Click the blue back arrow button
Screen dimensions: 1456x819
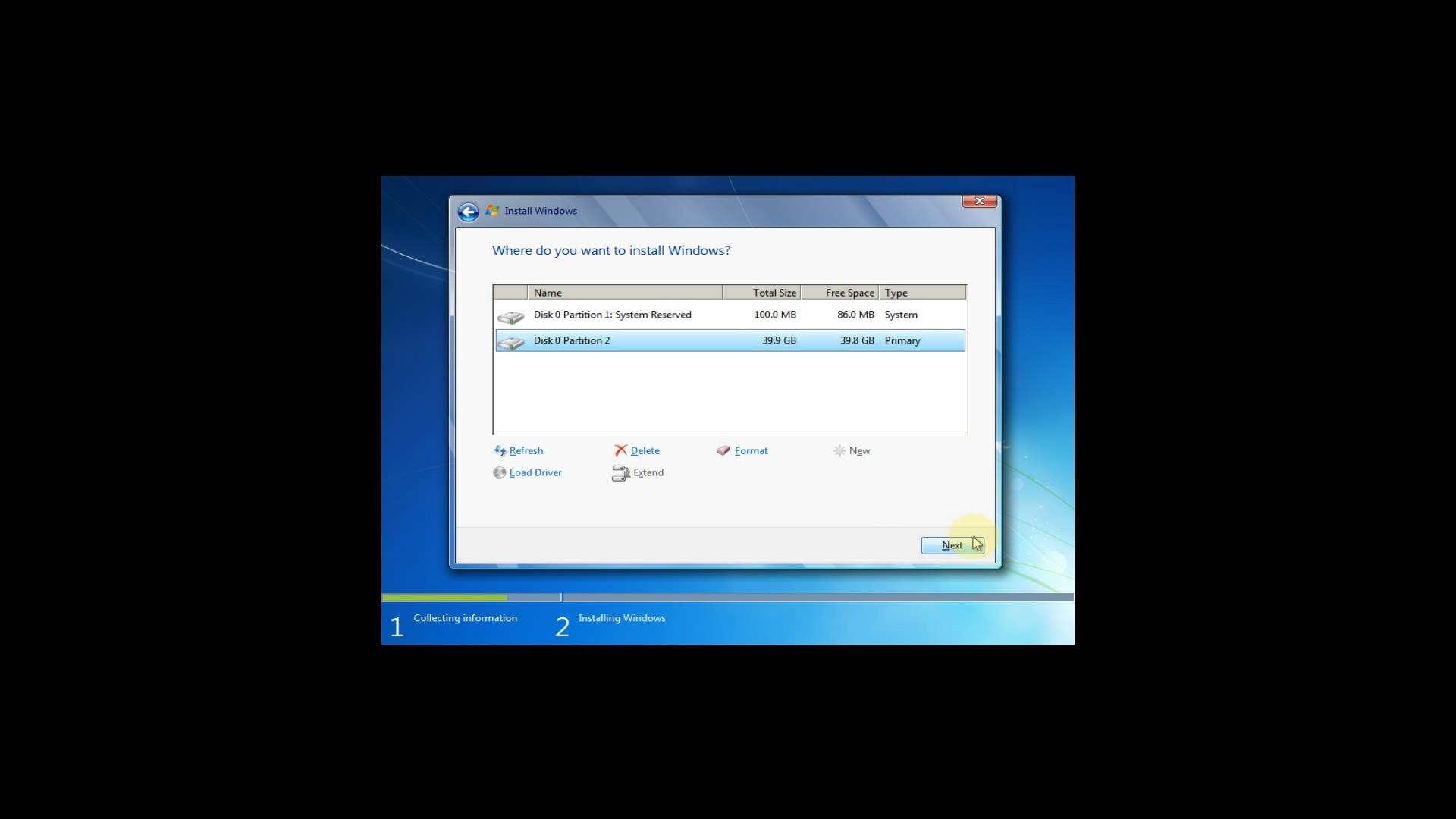(x=468, y=212)
